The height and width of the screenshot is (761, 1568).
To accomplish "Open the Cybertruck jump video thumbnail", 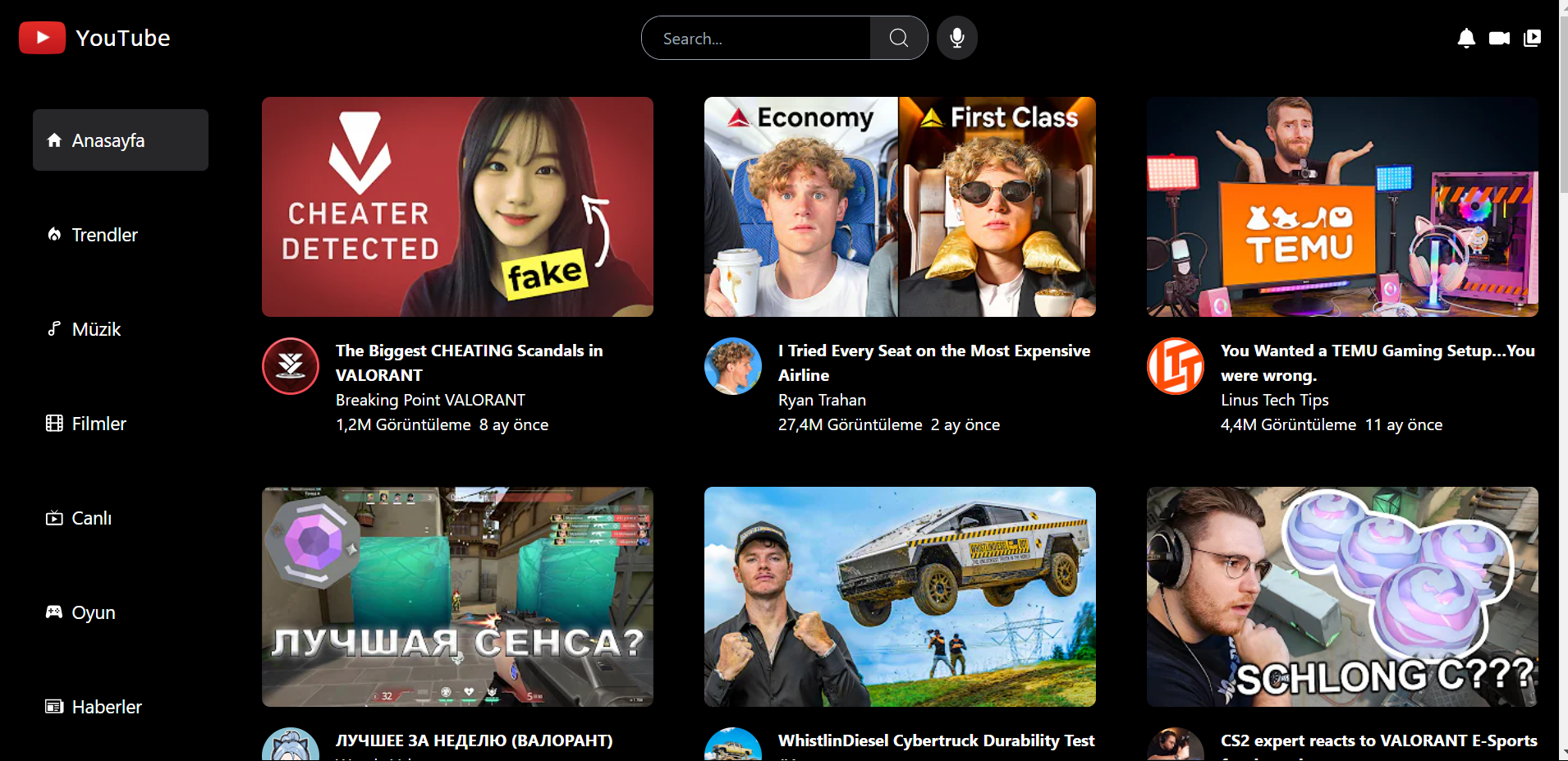I will coord(900,597).
